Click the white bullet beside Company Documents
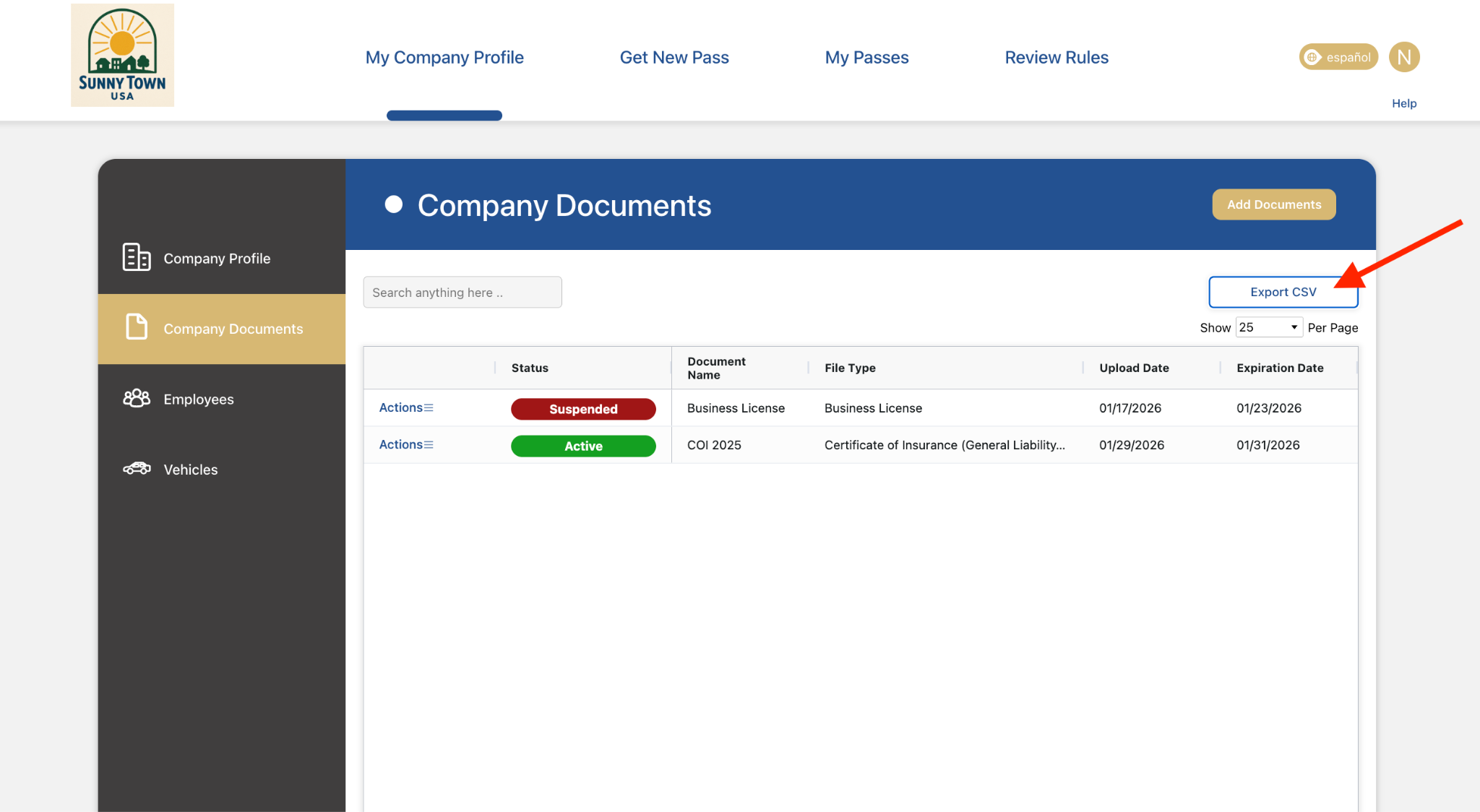 [x=394, y=205]
